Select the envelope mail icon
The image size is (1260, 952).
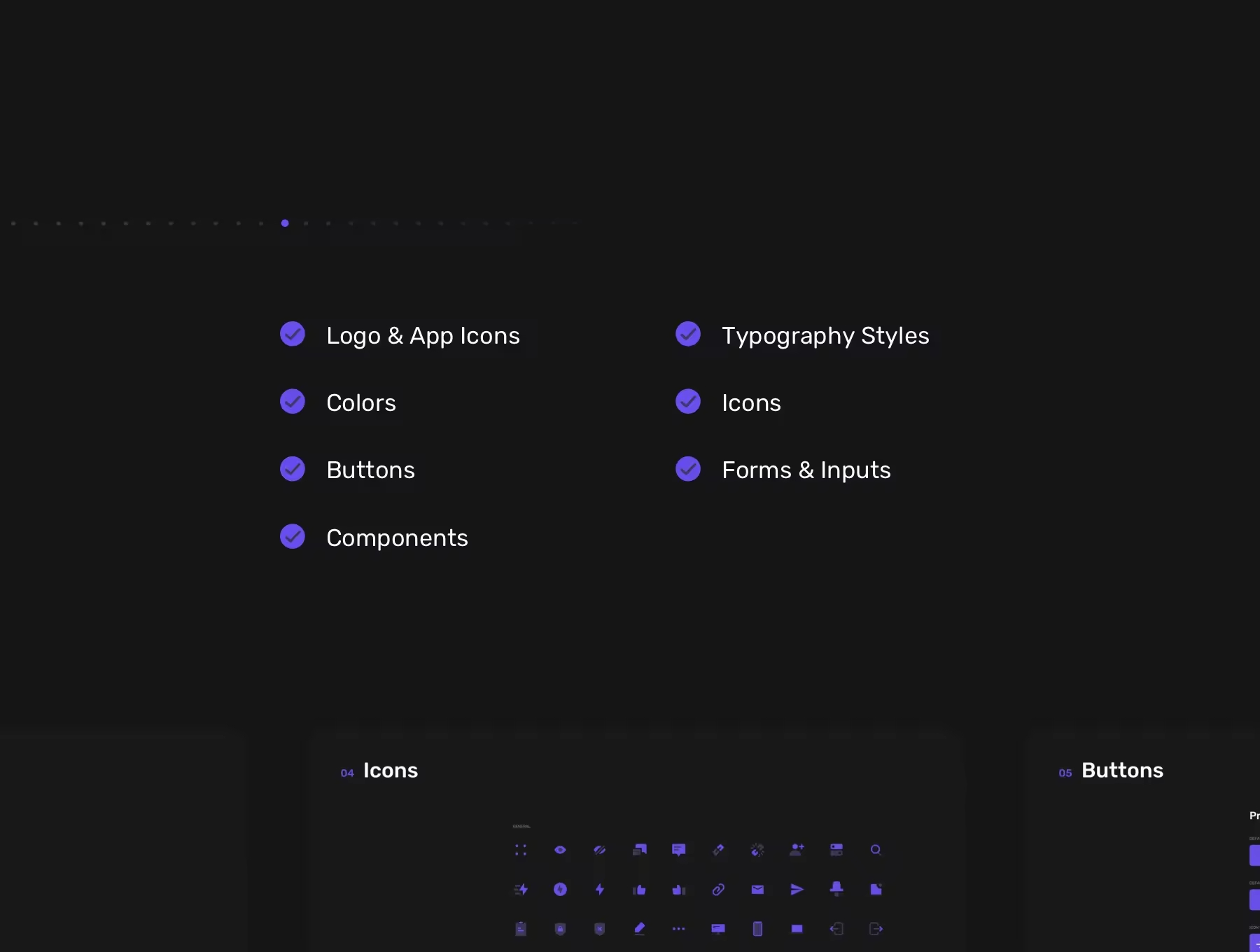[757, 890]
